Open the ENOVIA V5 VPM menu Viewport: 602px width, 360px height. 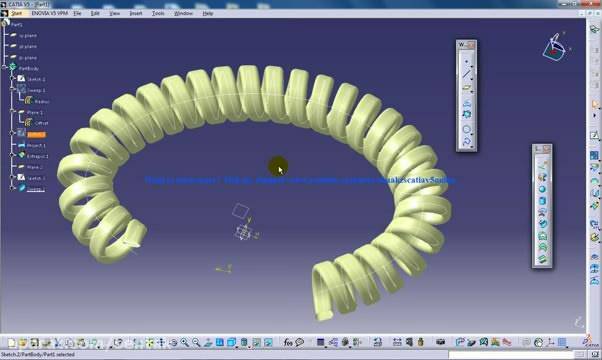[50, 13]
